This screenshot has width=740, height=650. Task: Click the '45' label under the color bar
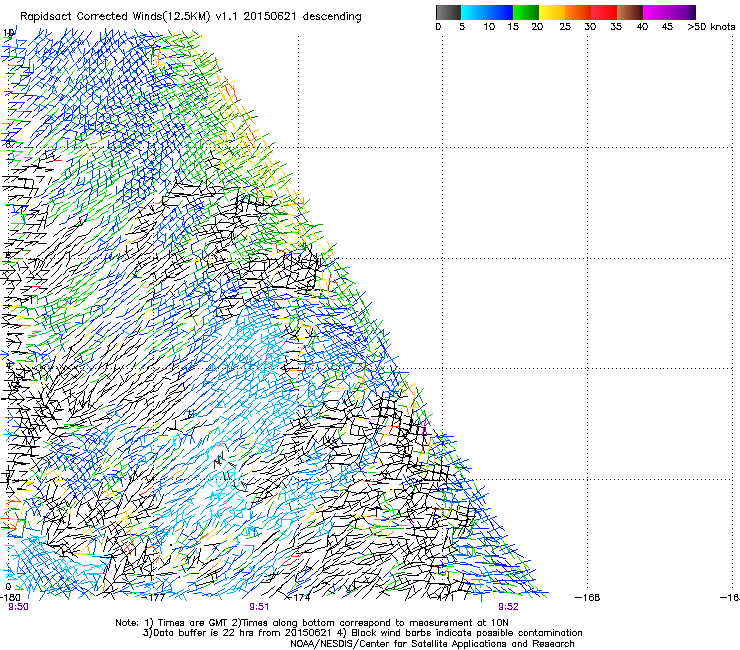pyautogui.click(x=667, y=27)
